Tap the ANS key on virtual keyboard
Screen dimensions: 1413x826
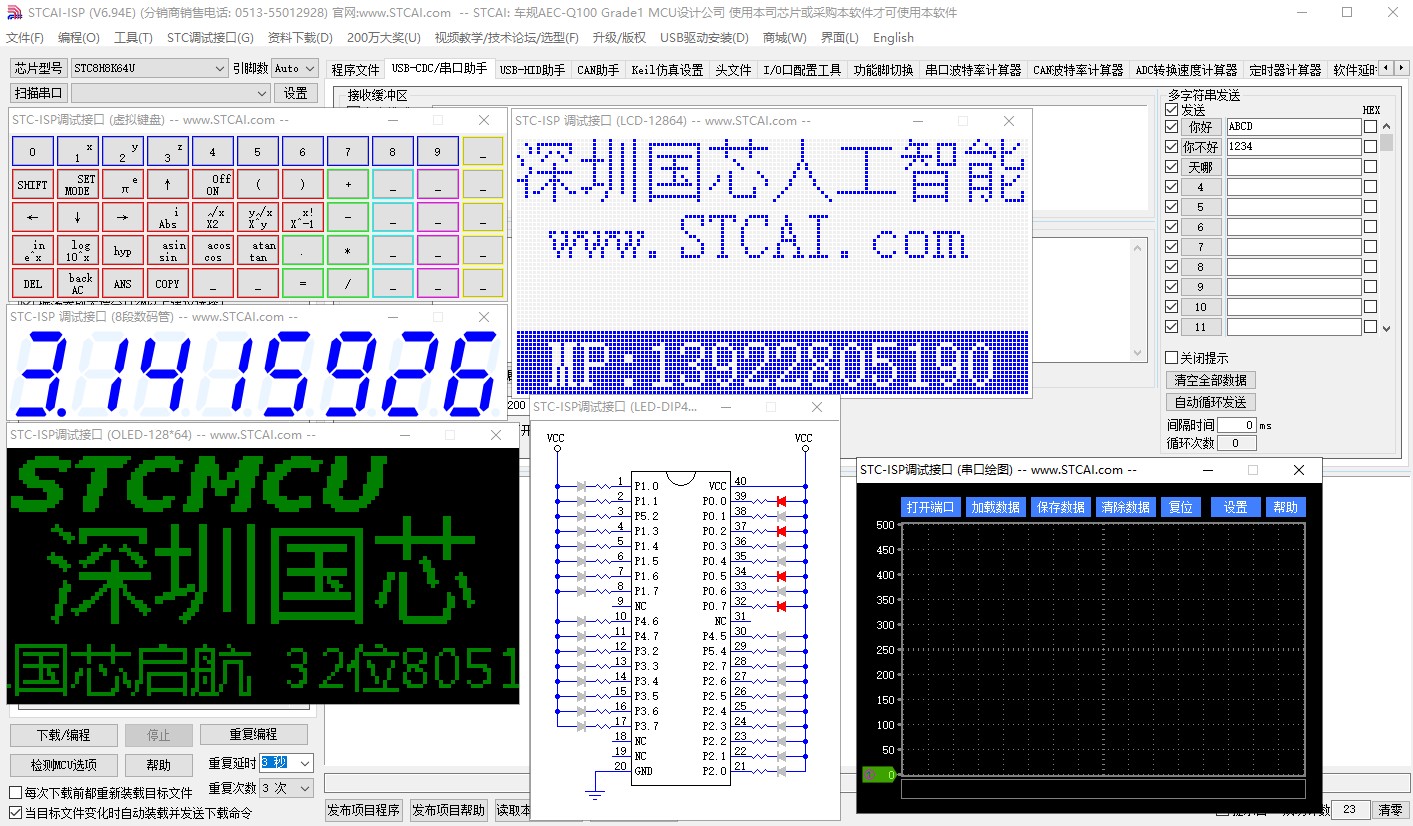122,284
